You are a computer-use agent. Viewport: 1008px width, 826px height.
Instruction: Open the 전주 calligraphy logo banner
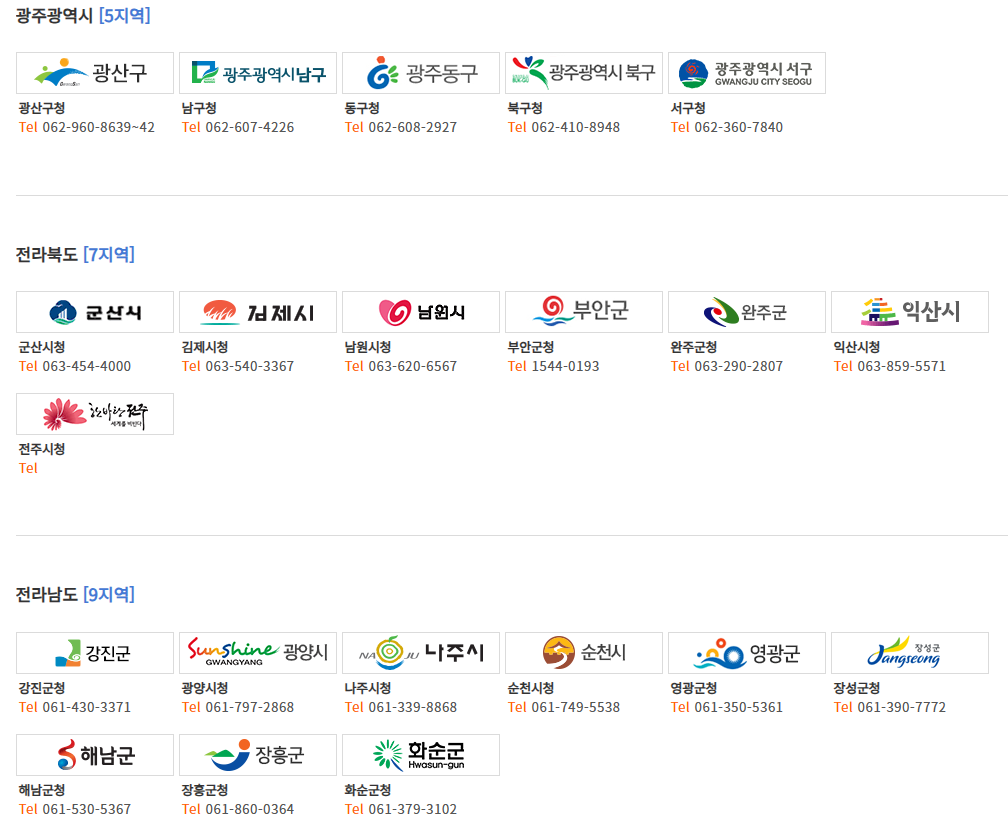click(95, 414)
